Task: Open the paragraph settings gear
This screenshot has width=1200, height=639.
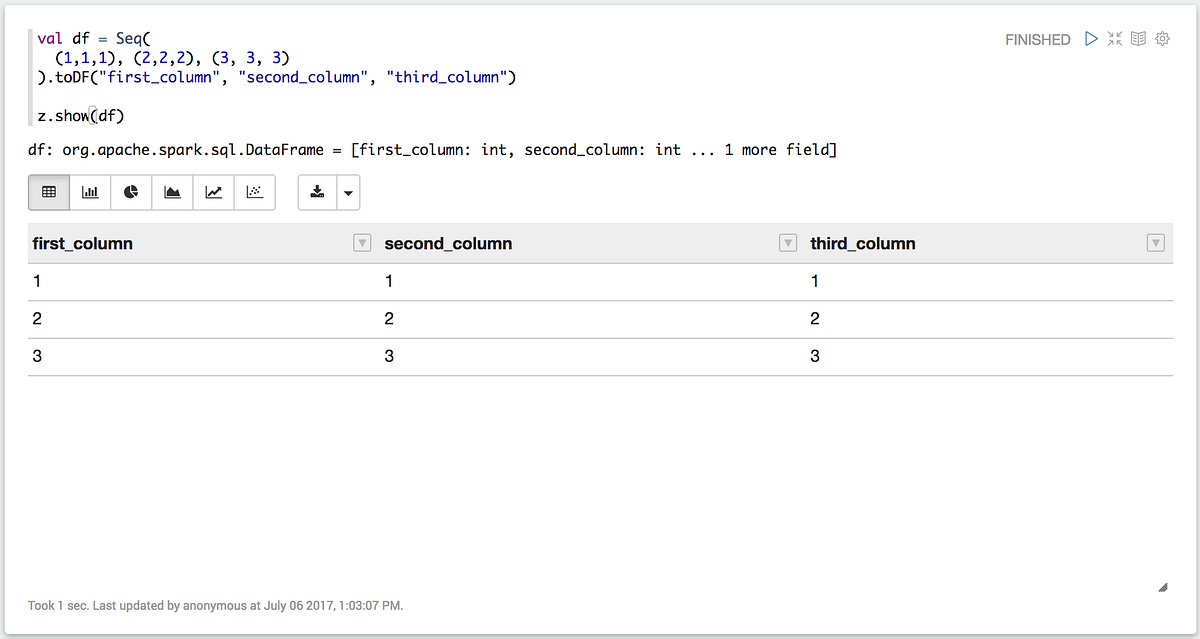Action: [1161, 38]
